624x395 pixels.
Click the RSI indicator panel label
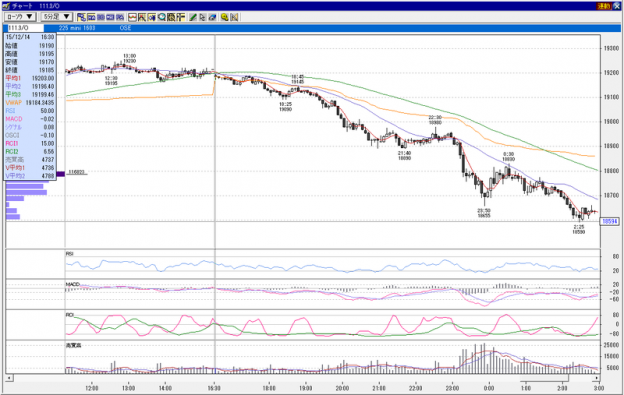(70, 253)
